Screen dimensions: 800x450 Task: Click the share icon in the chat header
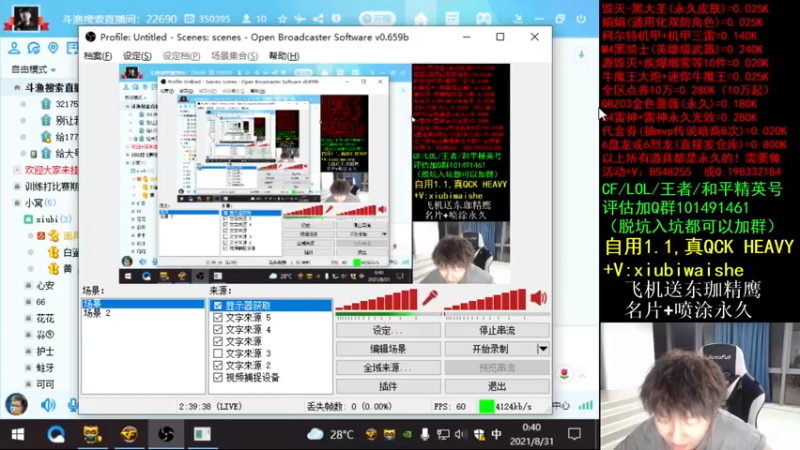pyautogui.click(x=318, y=19)
